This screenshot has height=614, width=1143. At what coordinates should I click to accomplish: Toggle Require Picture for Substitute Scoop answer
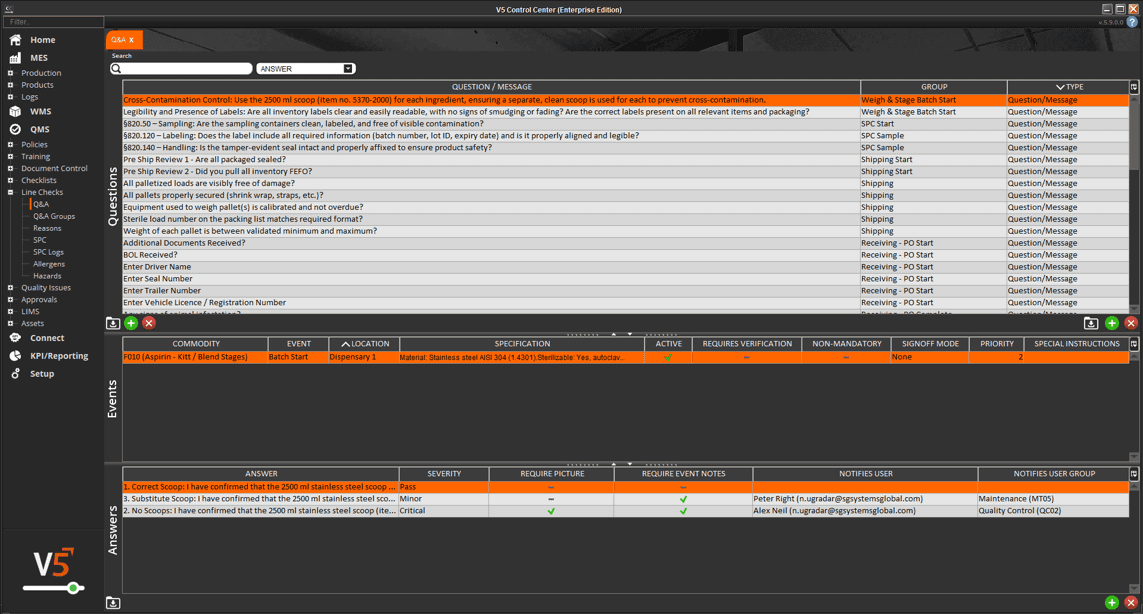coord(551,499)
